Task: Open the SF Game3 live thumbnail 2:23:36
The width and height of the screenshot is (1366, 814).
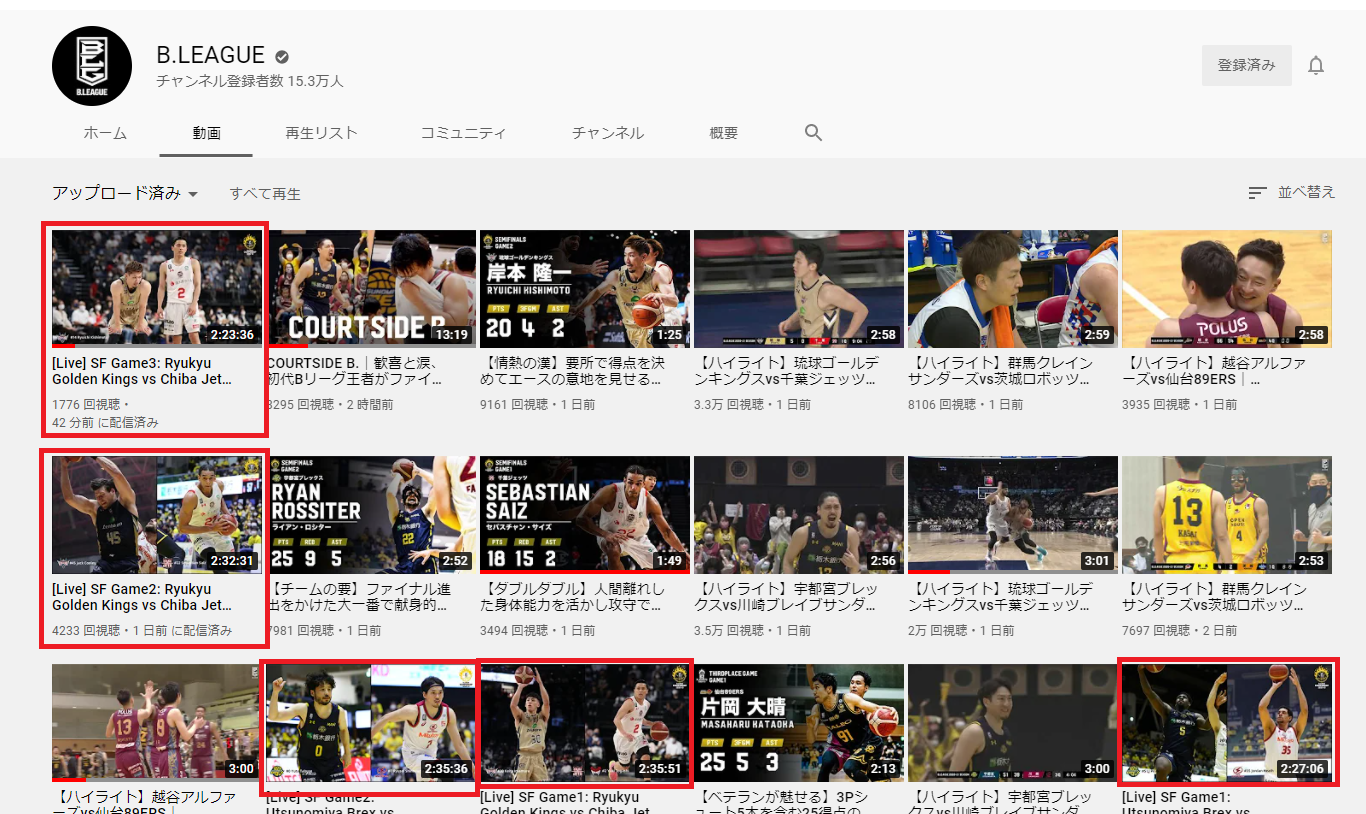Action: pos(157,288)
